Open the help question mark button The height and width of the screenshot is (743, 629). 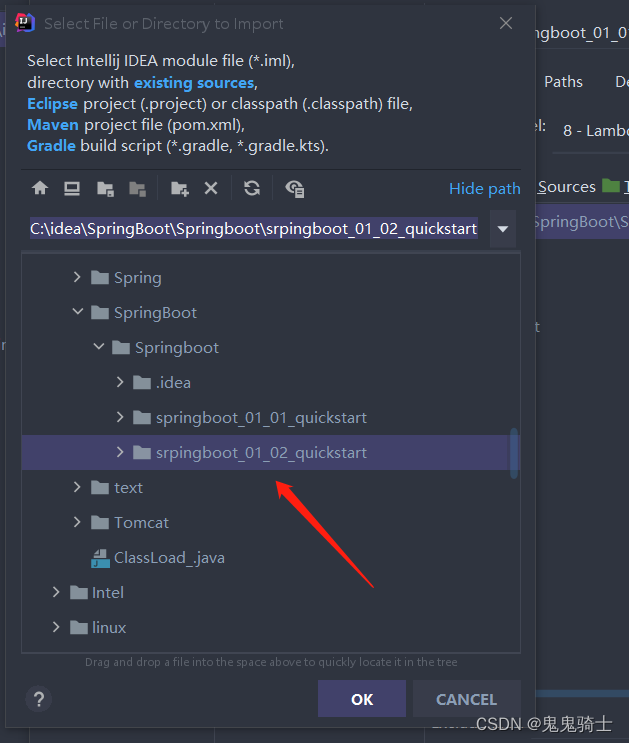[39, 699]
